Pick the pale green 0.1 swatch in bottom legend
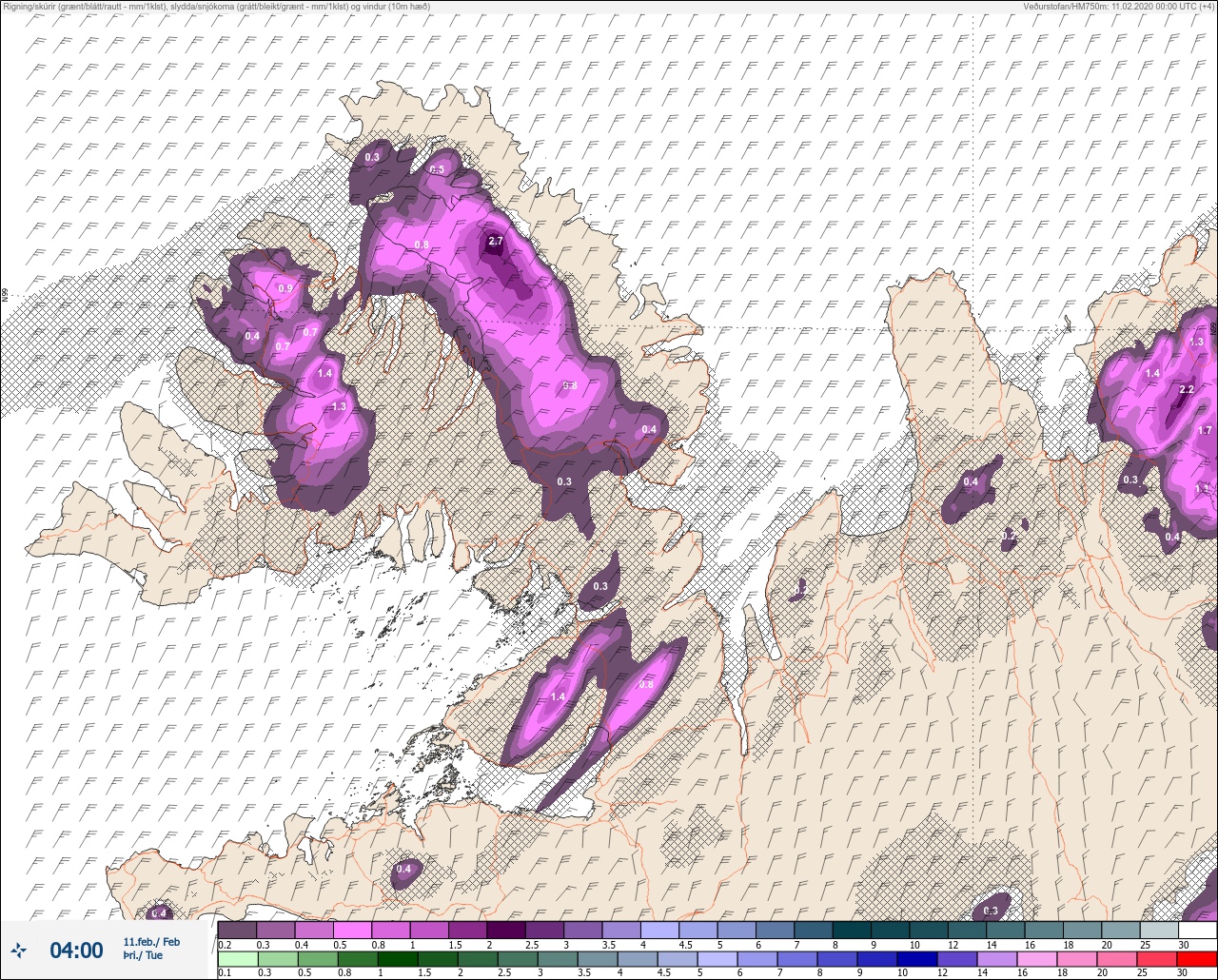The width and height of the screenshot is (1218, 980). coord(237,958)
